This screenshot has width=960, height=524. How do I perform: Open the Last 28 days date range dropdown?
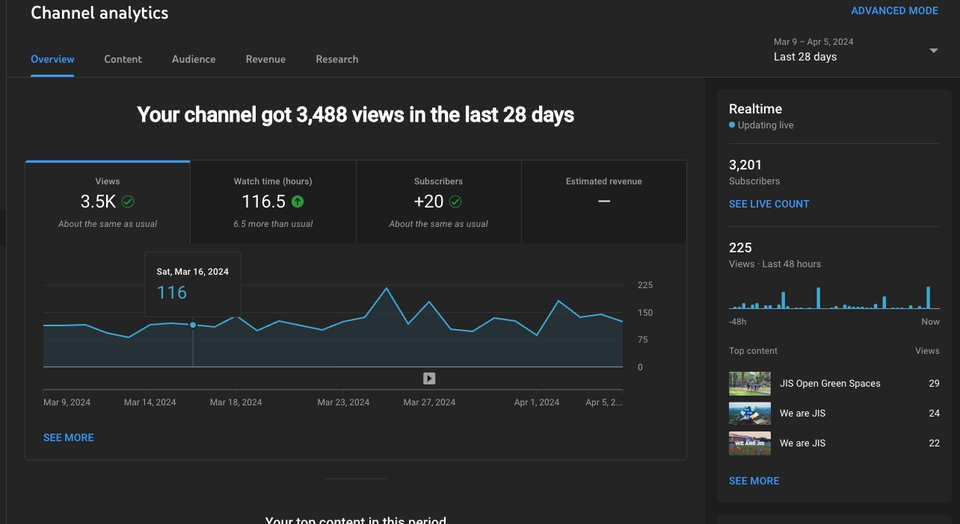click(855, 50)
